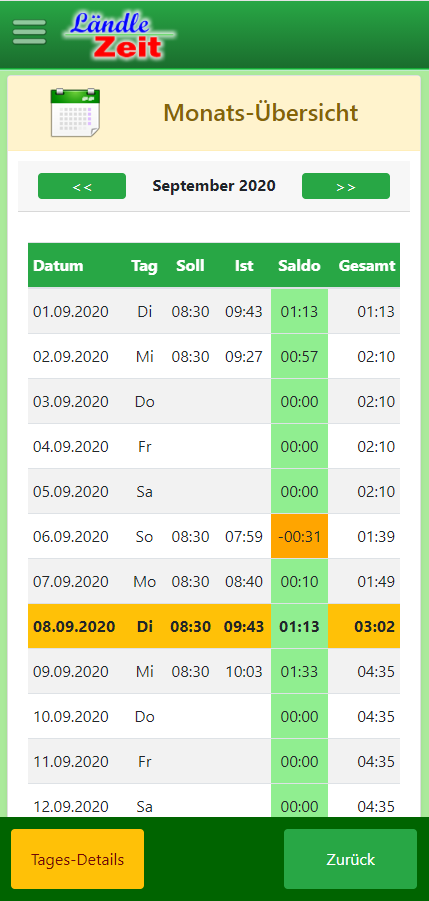429x901 pixels.
Task: Click the Saldo column header
Action: [299, 265]
